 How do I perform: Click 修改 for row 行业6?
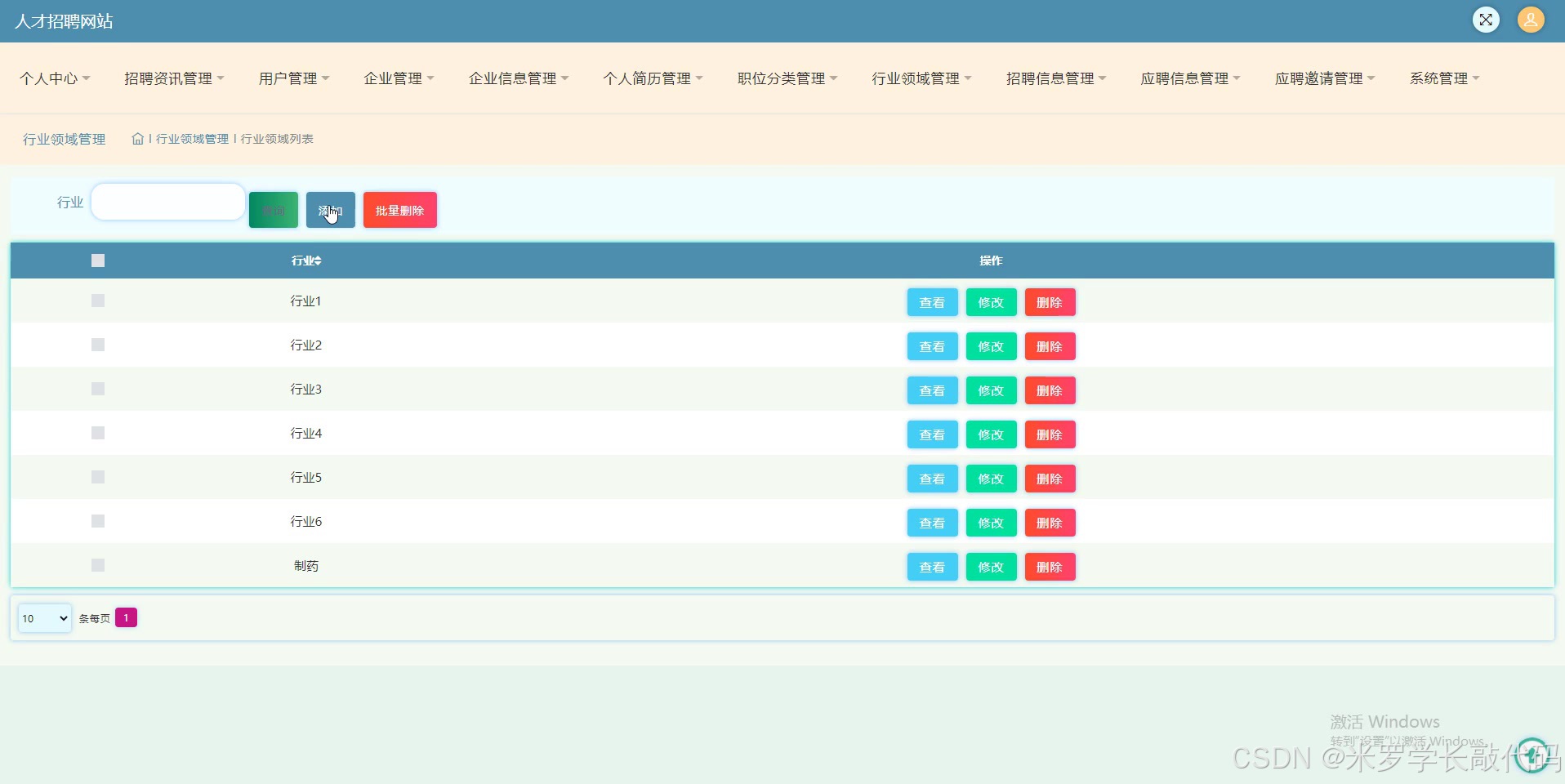(991, 523)
